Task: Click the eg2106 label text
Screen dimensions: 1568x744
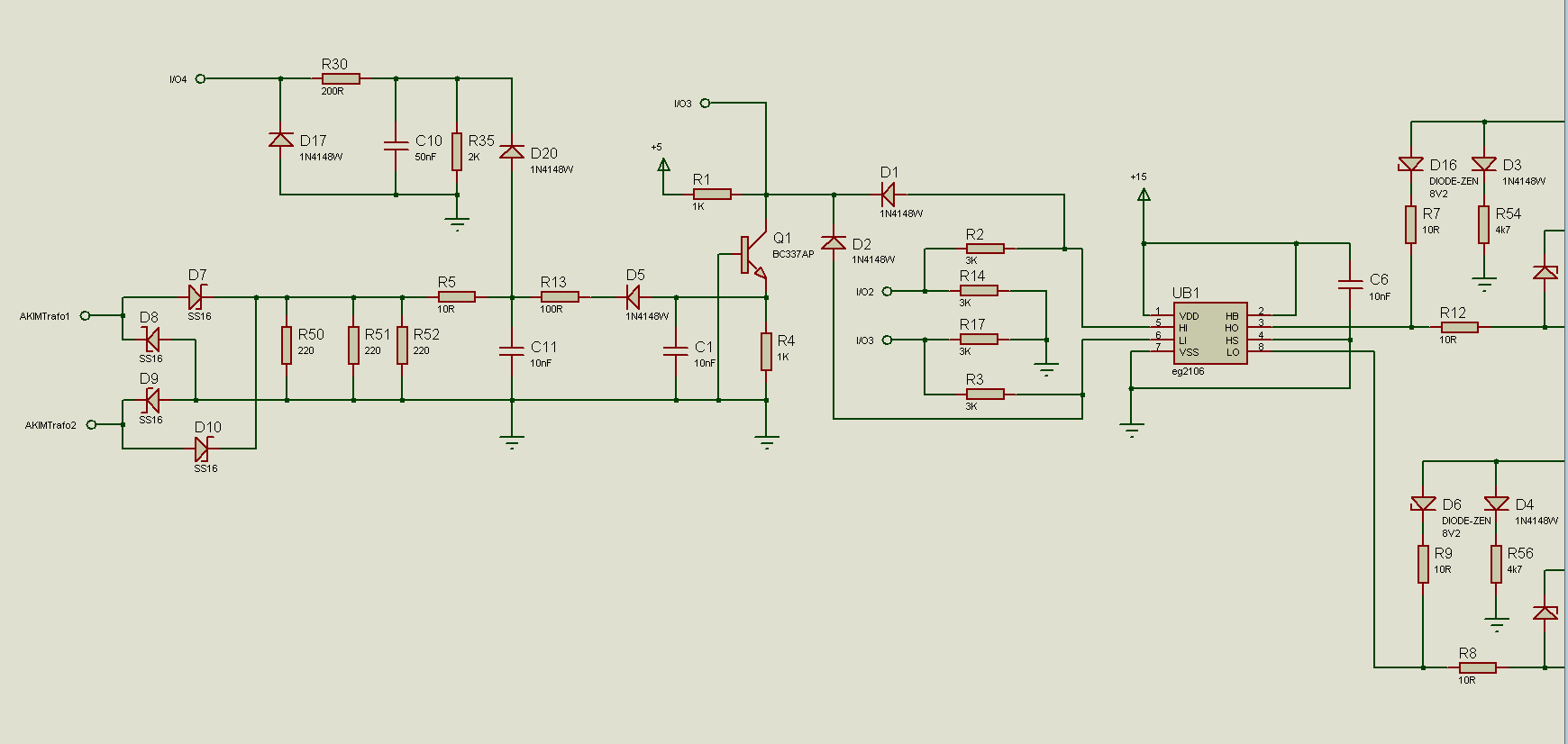Action: [1188, 371]
